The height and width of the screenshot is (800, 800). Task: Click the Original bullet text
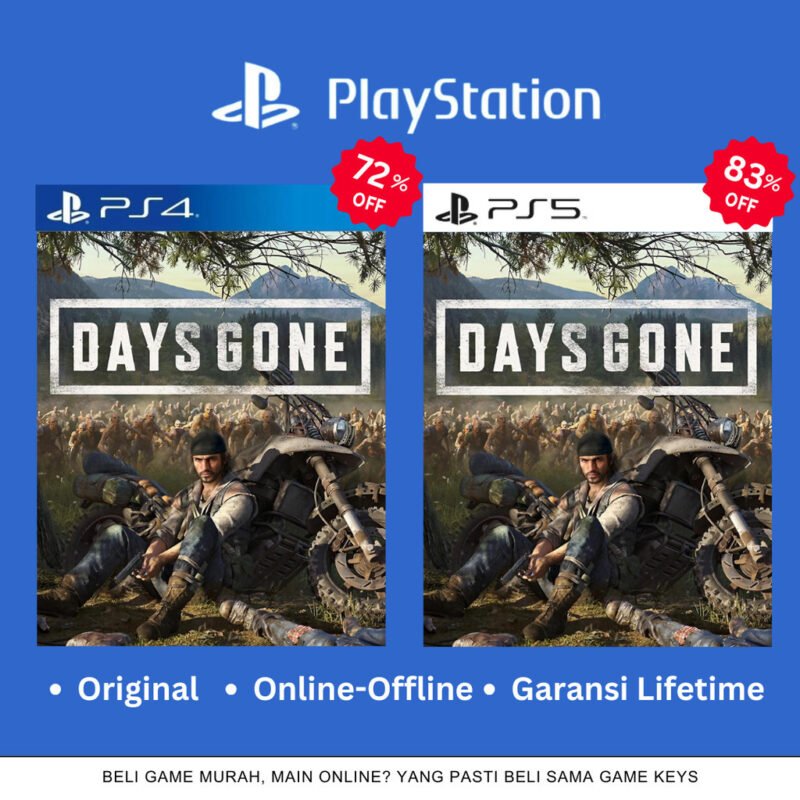tap(138, 689)
